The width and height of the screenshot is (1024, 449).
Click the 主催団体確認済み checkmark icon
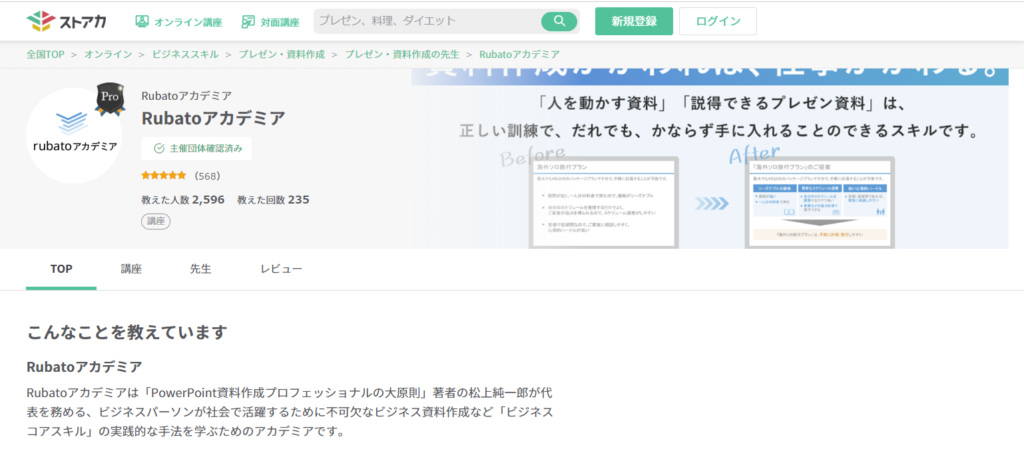[x=158, y=148]
